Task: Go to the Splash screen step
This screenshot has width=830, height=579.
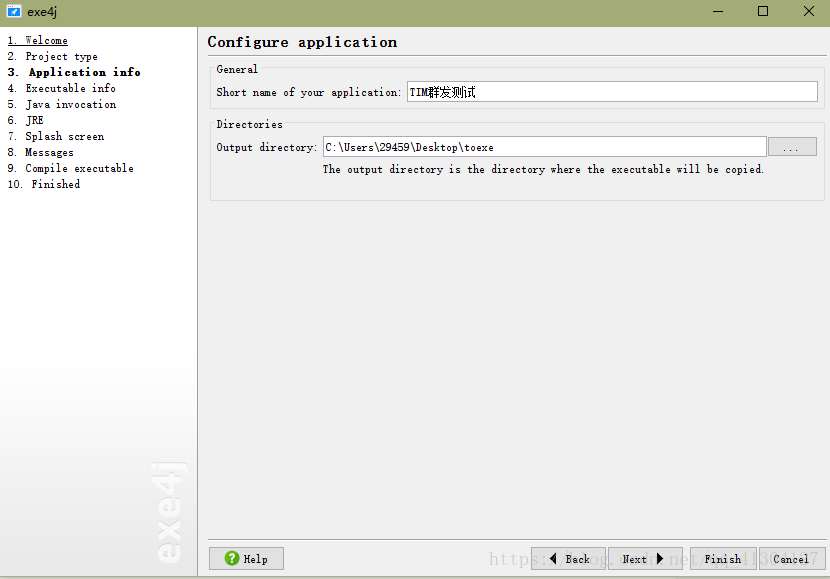Action: pyautogui.click(x=56, y=136)
